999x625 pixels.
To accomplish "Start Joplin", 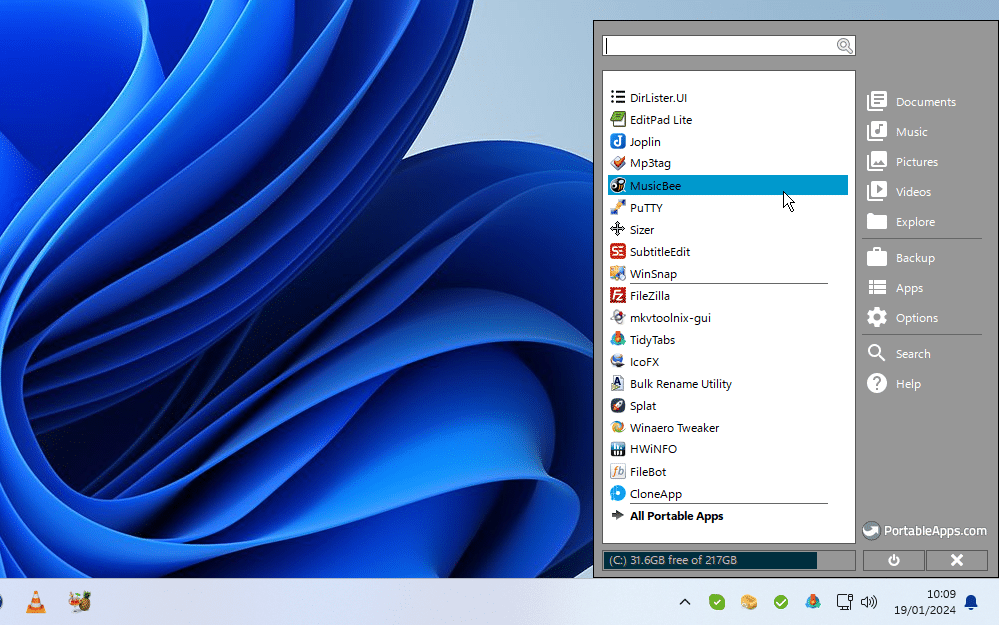I will point(644,141).
